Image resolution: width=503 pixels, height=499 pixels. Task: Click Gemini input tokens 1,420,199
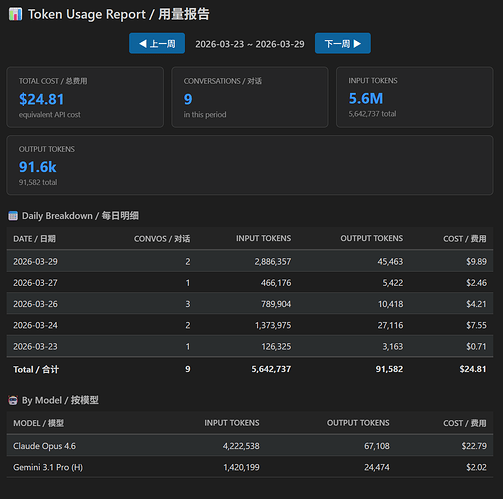point(241,467)
